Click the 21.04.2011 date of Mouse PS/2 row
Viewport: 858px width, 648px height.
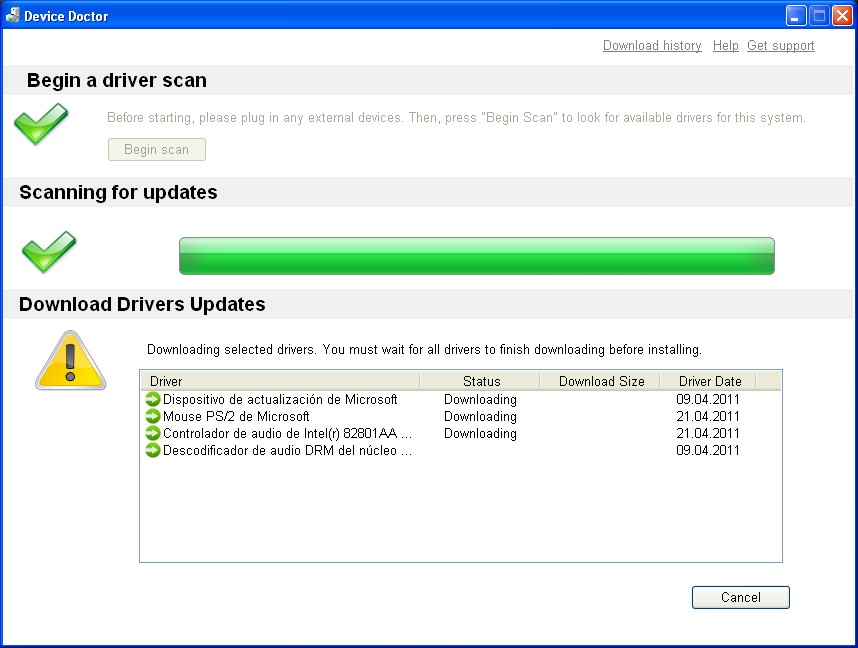point(708,416)
